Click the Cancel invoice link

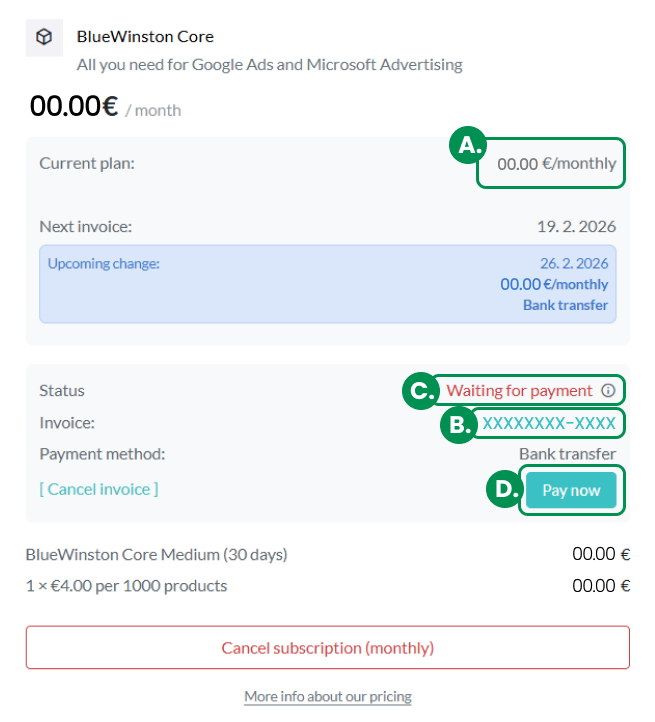click(99, 489)
